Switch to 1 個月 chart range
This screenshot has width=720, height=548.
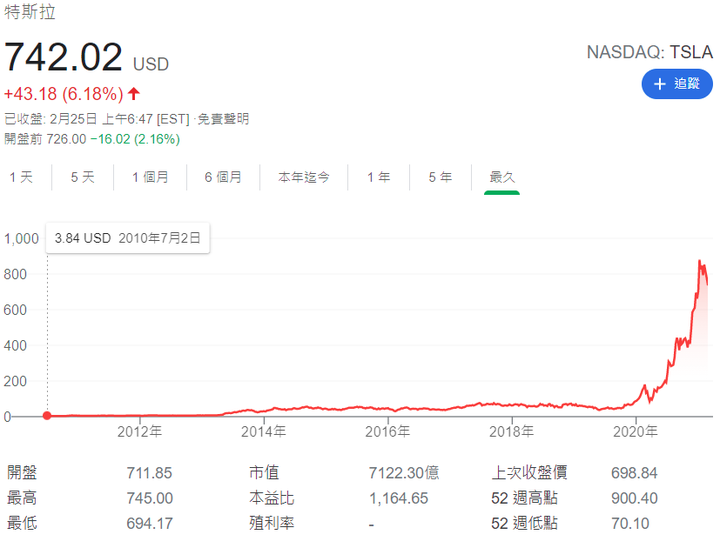point(150,177)
